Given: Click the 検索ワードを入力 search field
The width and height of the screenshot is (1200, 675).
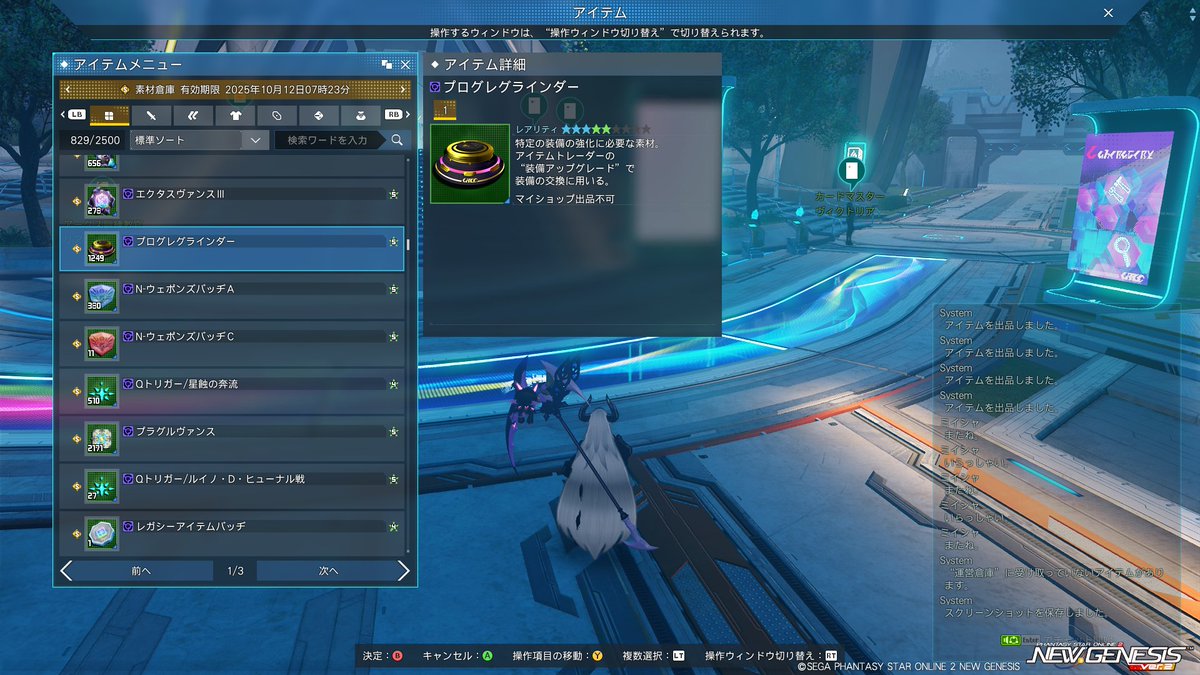Looking at the screenshot, I should point(329,140).
